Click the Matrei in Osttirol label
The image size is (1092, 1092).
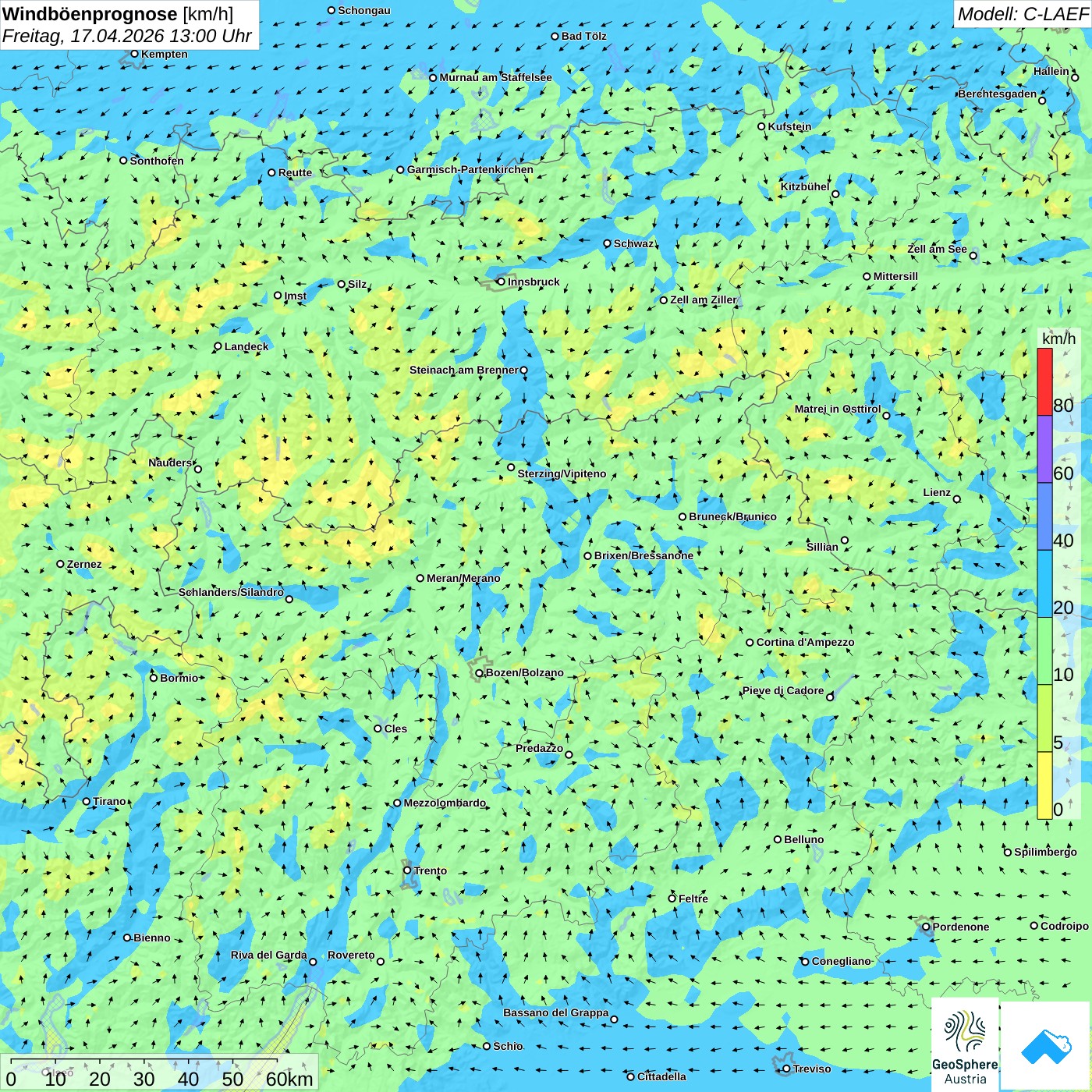[838, 409]
